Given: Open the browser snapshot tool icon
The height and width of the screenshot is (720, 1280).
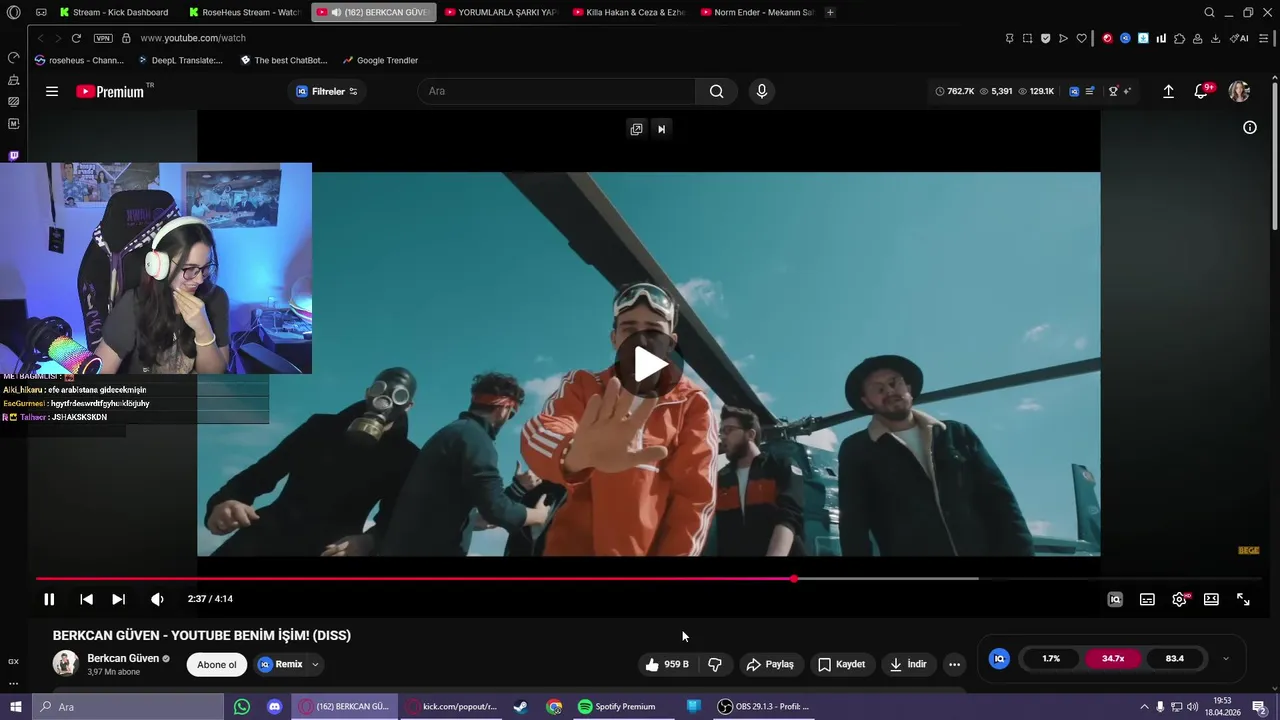Looking at the screenshot, I should [x=1027, y=38].
